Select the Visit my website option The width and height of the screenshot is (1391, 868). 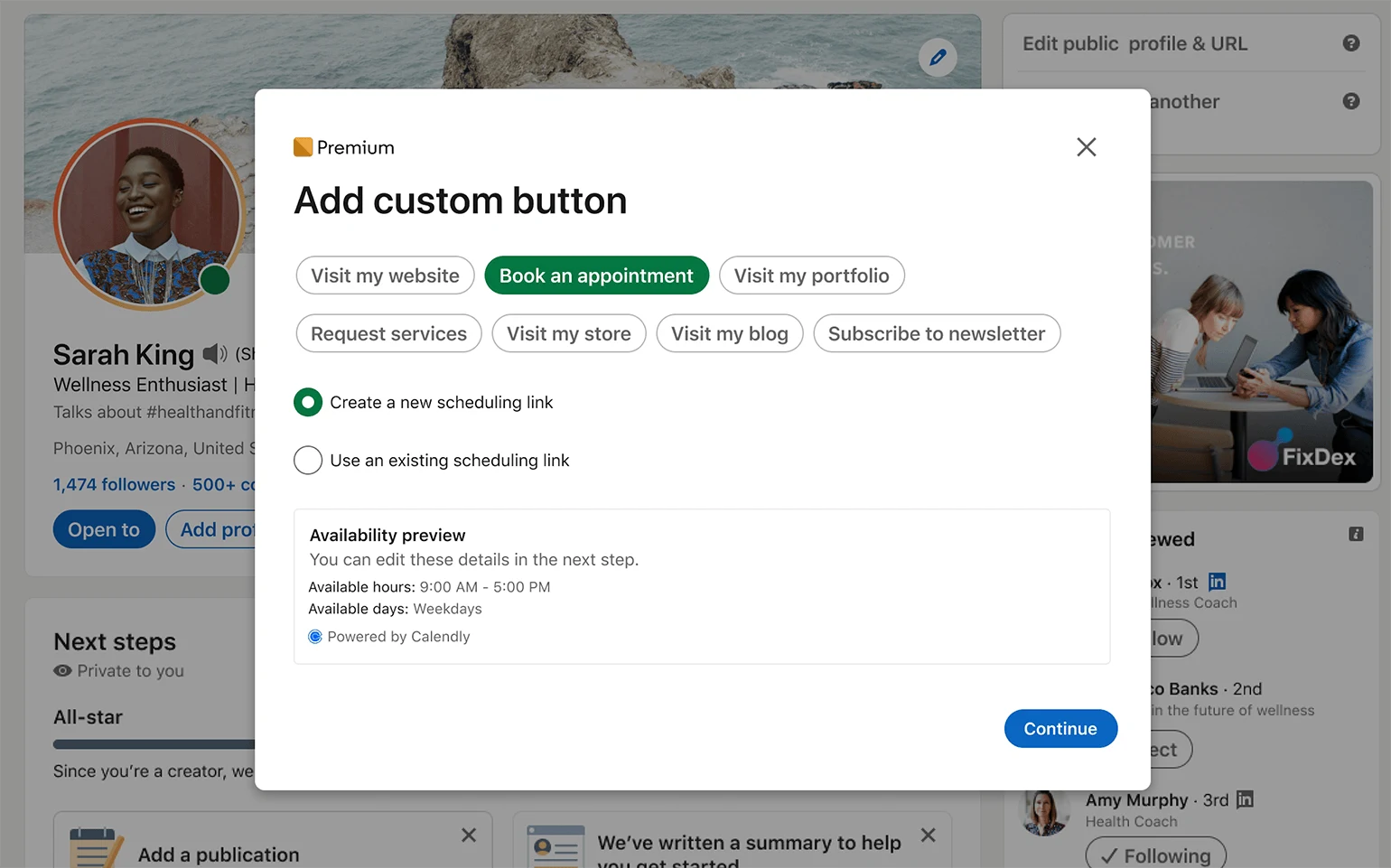385,275
